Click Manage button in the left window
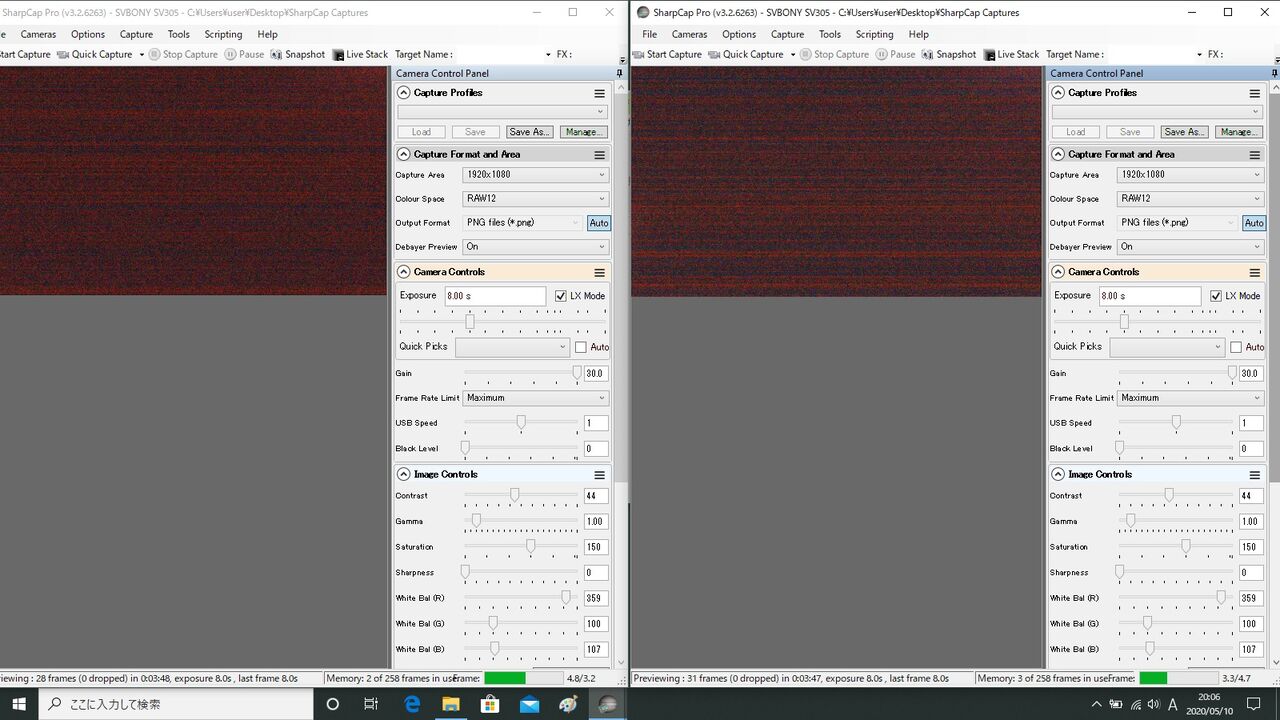The width and height of the screenshot is (1280, 720). (x=583, y=132)
